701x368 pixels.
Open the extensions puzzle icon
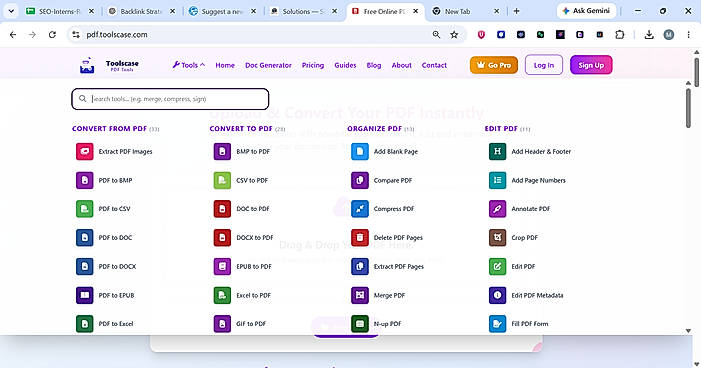tap(620, 34)
